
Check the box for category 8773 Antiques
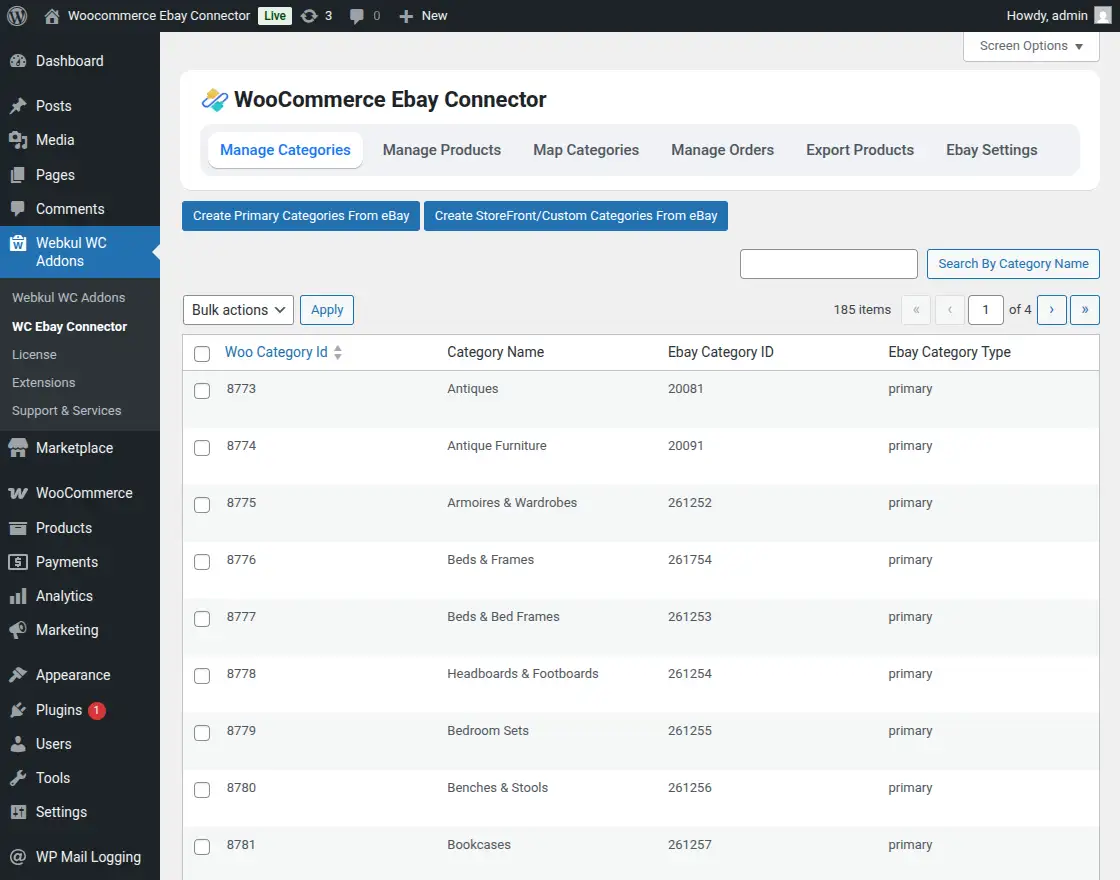202,391
